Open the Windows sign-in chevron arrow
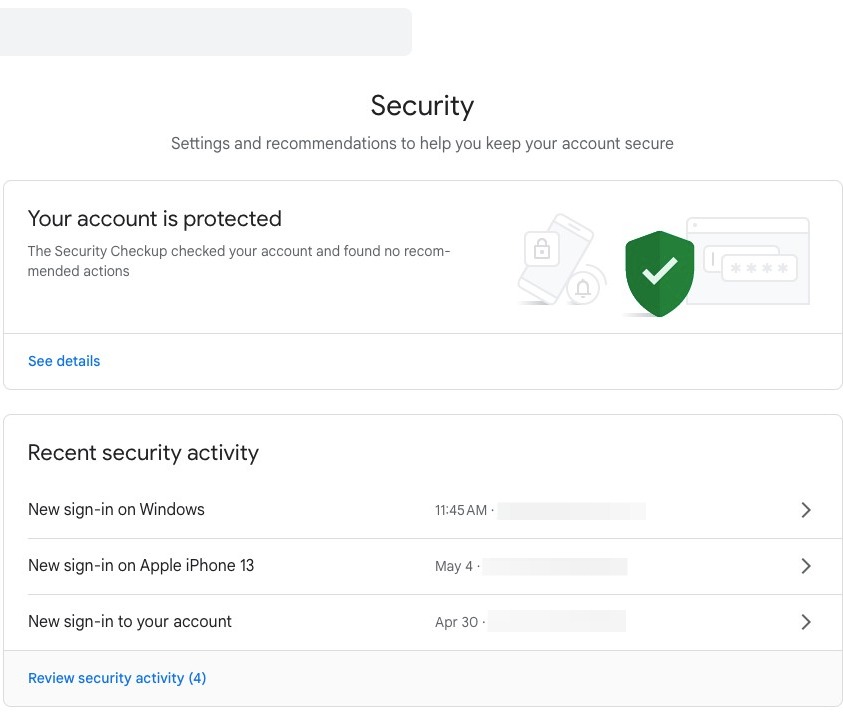This screenshot has width=843, height=720. tap(806, 510)
